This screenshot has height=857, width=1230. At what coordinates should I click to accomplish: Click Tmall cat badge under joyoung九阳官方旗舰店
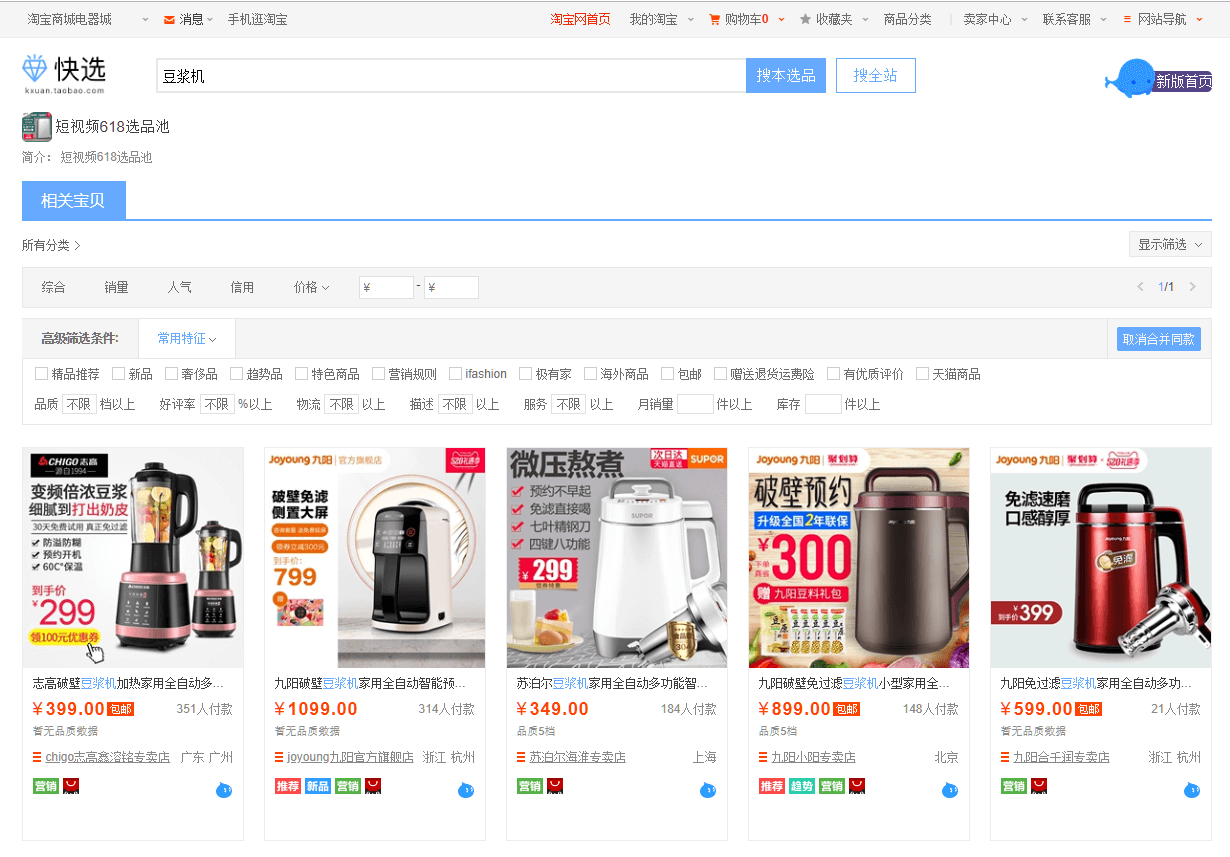(x=373, y=786)
